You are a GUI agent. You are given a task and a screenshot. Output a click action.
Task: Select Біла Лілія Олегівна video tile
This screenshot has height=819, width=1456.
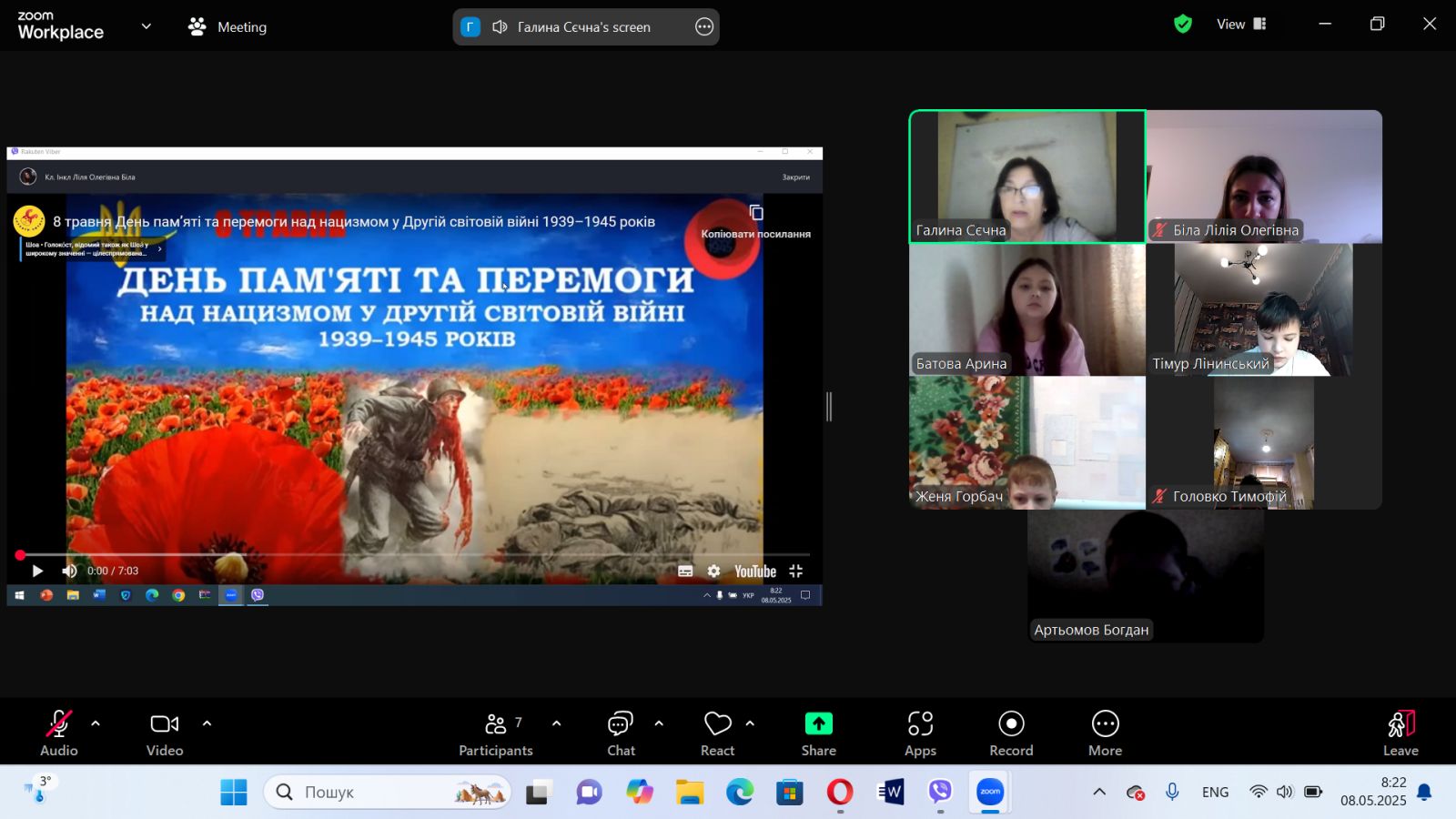tap(1264, 177)
